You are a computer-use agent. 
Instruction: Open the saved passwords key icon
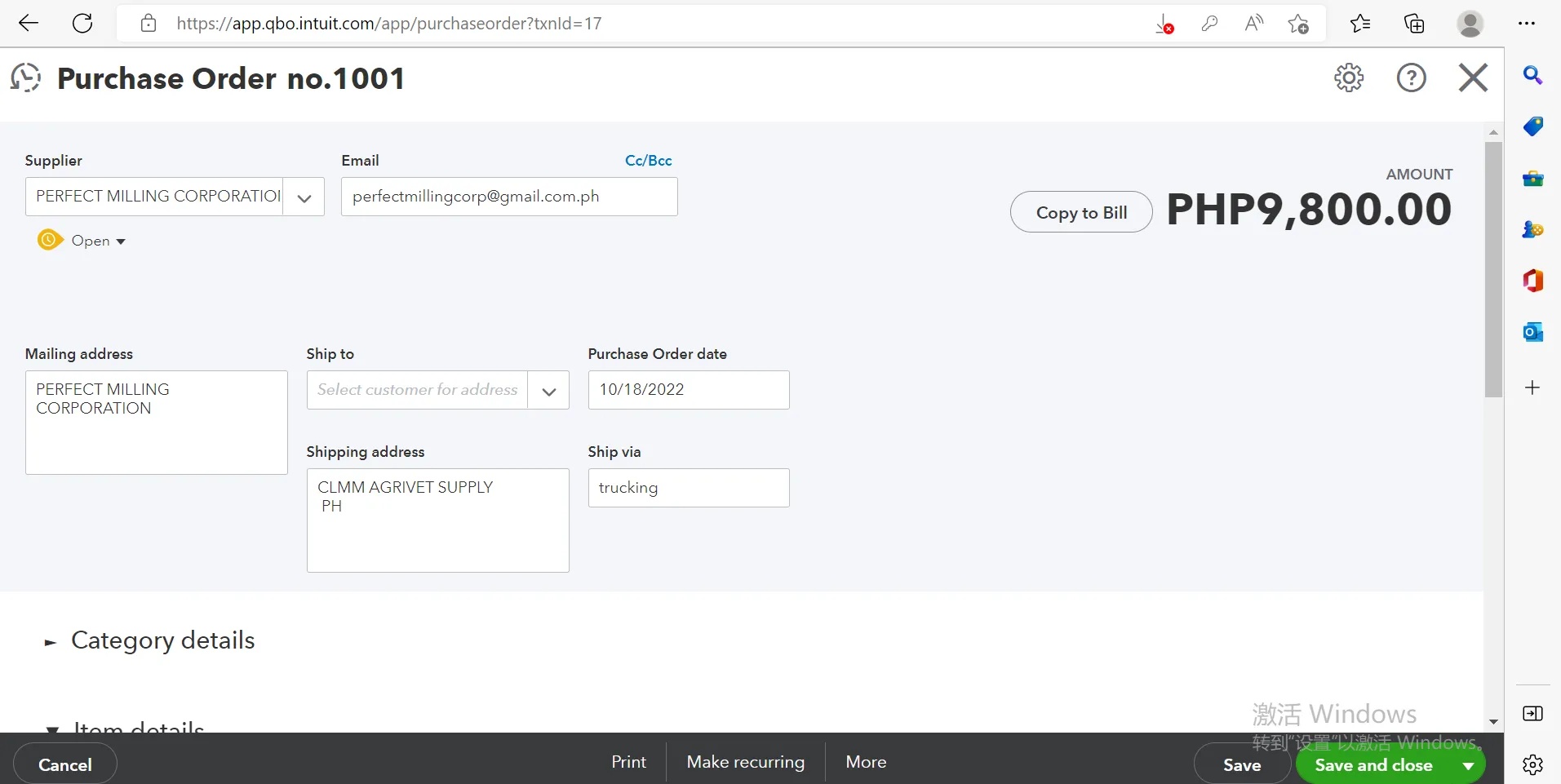click(1209, 23)
